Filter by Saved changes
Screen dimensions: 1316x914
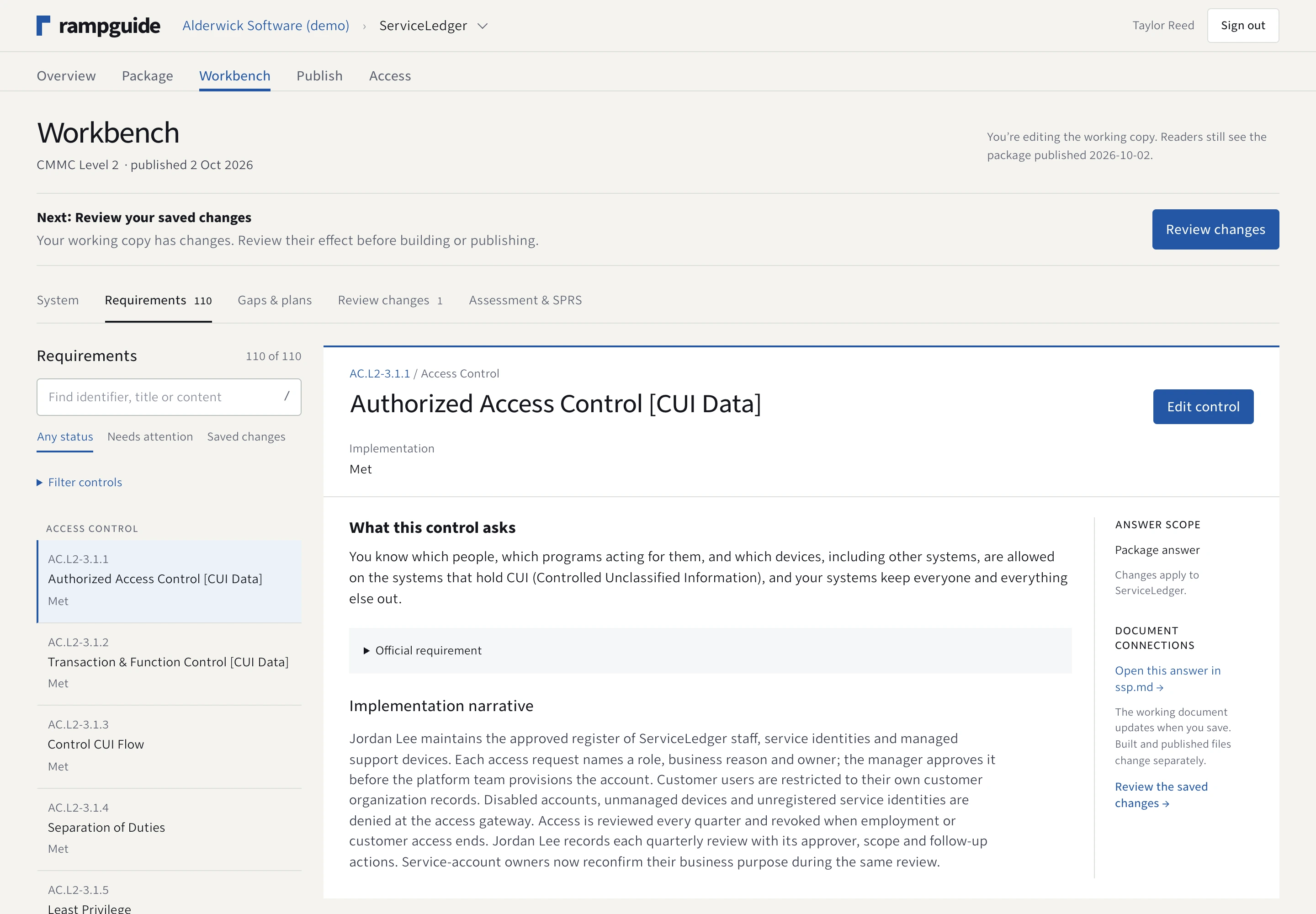(x=246, y=437)
